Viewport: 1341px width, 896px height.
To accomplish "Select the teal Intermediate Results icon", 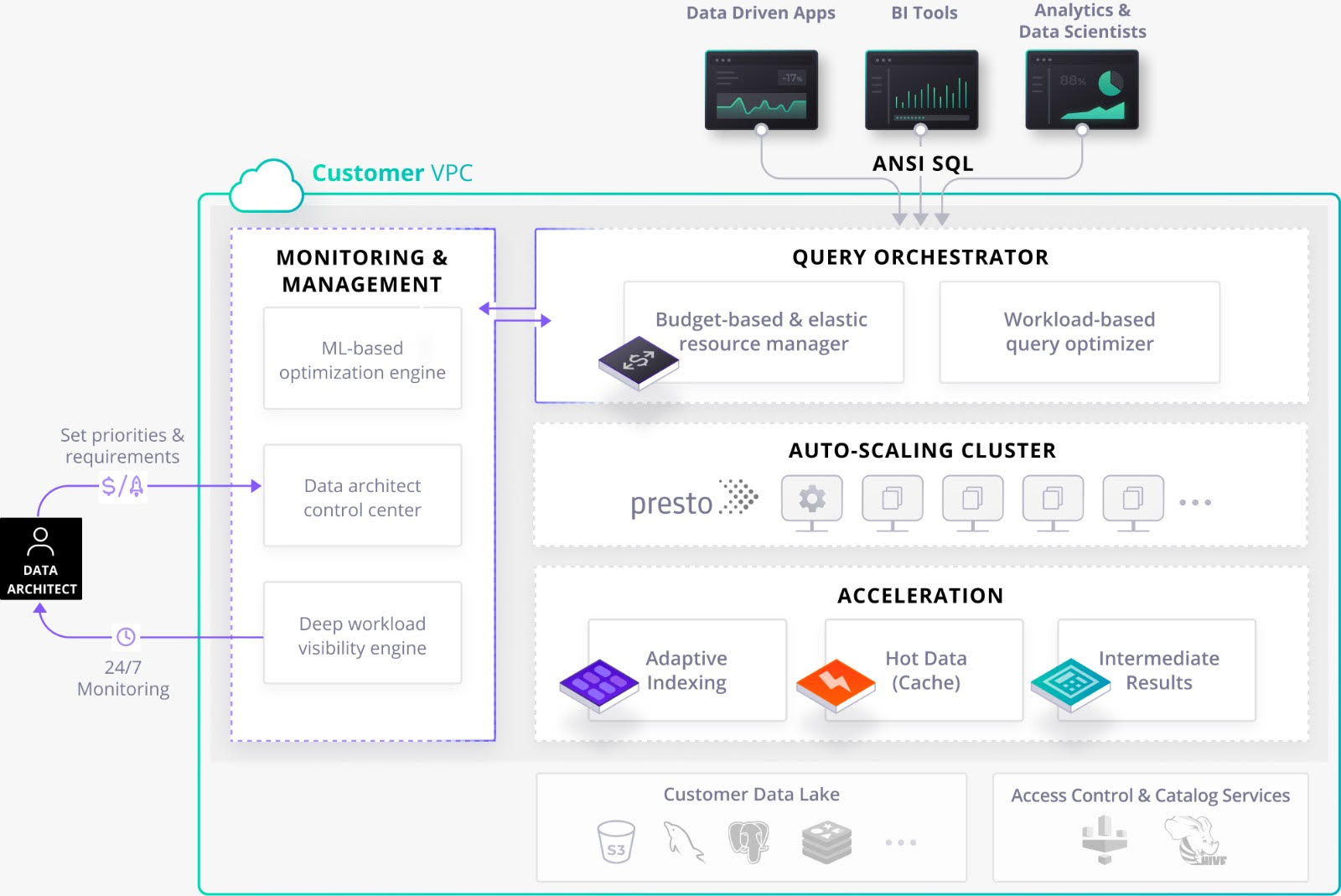I will point(1070,681).
